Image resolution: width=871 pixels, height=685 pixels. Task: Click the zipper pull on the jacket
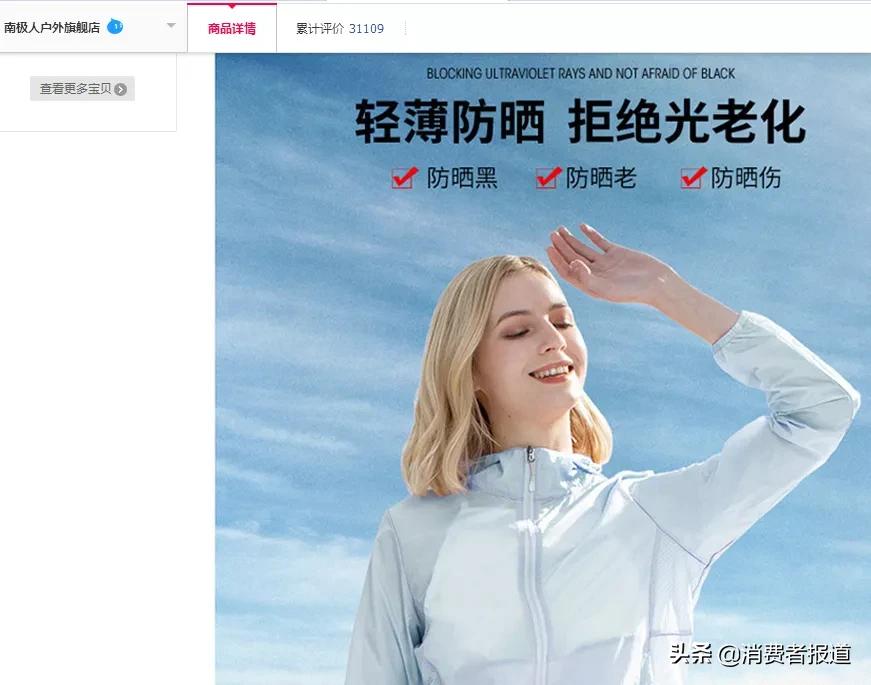click(530, 457)
